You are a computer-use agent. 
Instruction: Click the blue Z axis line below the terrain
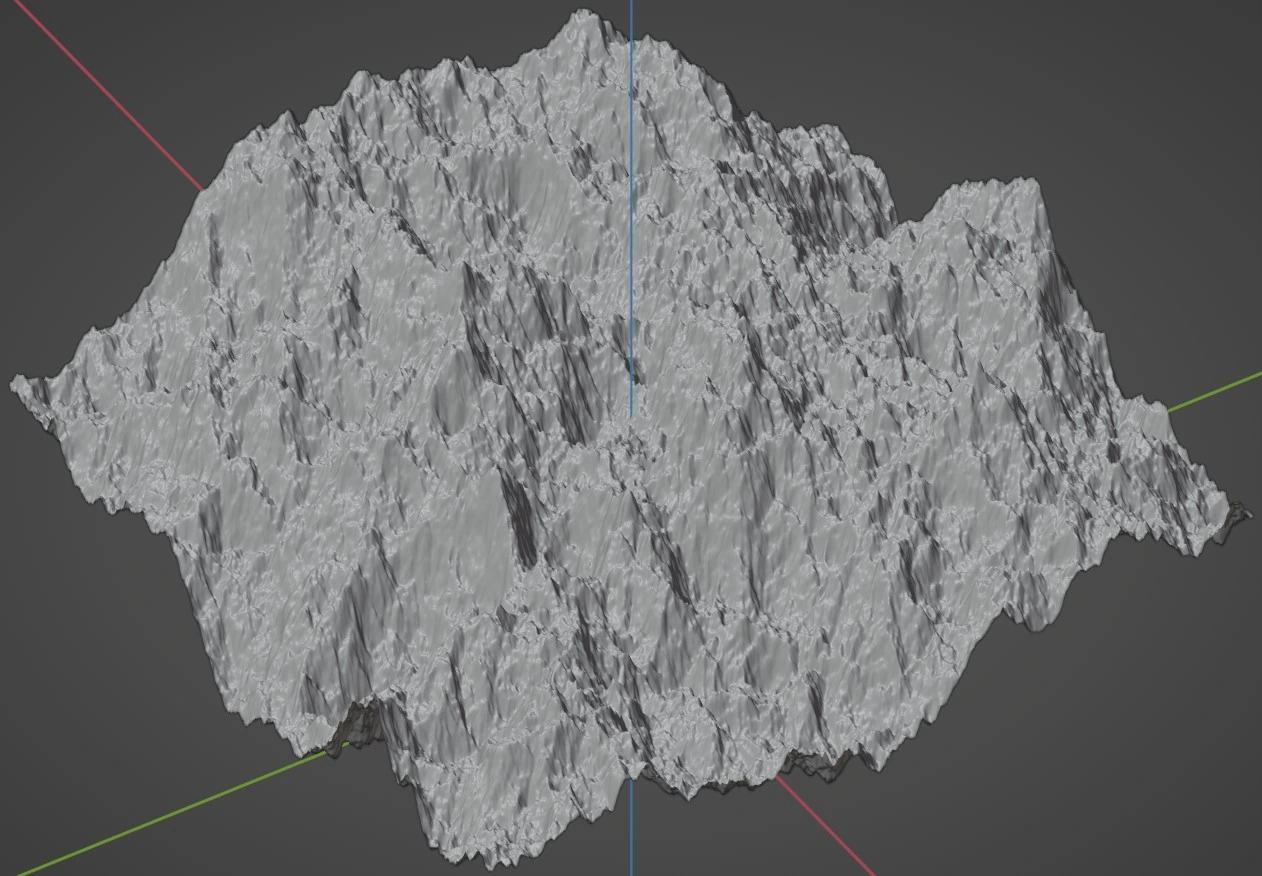point(631,830)
